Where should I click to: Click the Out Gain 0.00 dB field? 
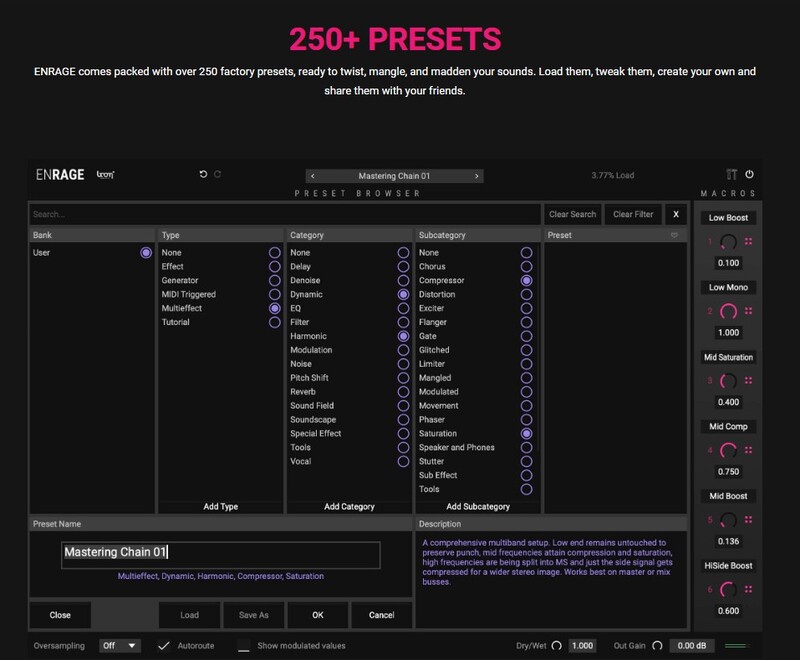(692, 646)
